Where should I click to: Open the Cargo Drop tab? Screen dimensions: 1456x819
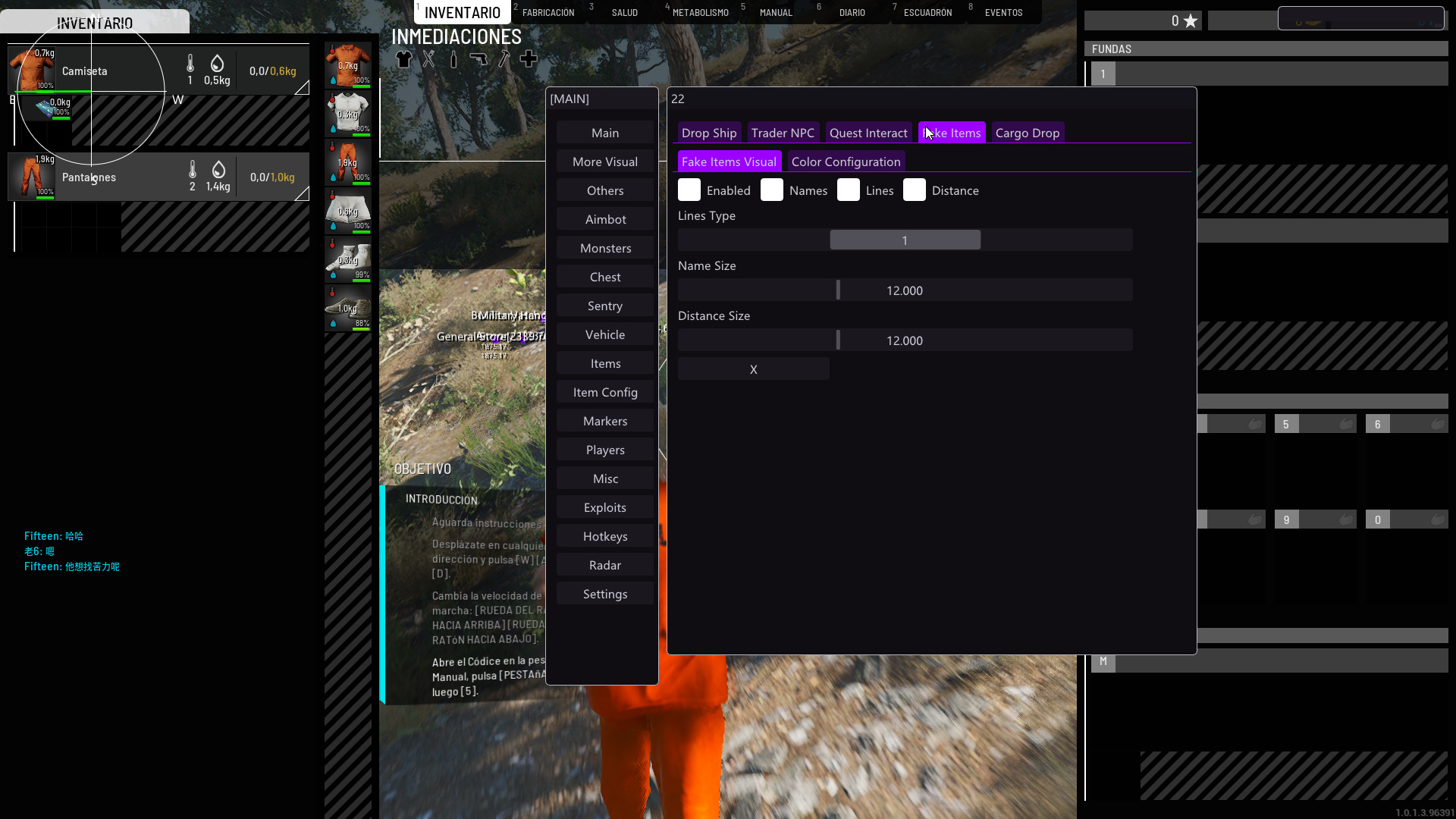point(1027,133)
